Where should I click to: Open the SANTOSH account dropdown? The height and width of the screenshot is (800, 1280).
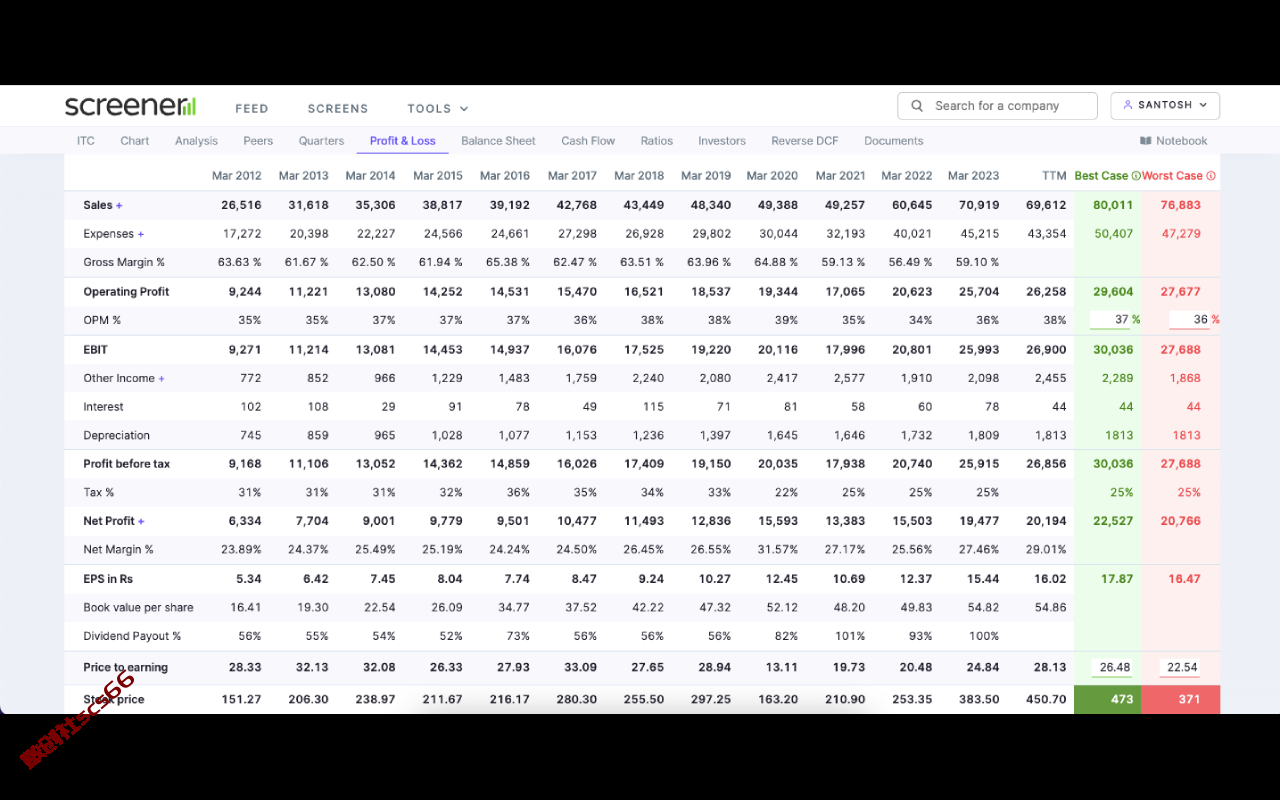tap(1165, 105)
